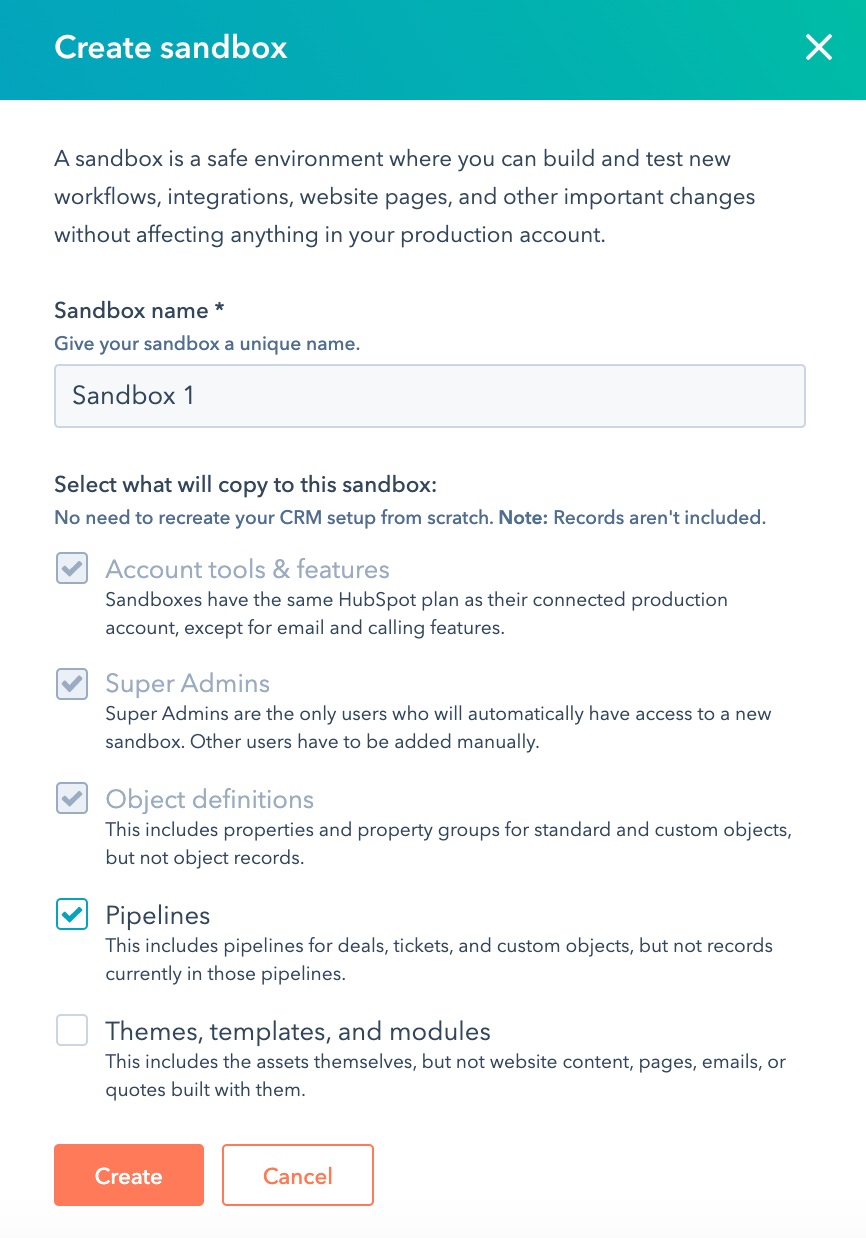Click the checkmark inside the Pipelines checkbox
This screenshot has width=866, height=1238.
pos(71,914)
